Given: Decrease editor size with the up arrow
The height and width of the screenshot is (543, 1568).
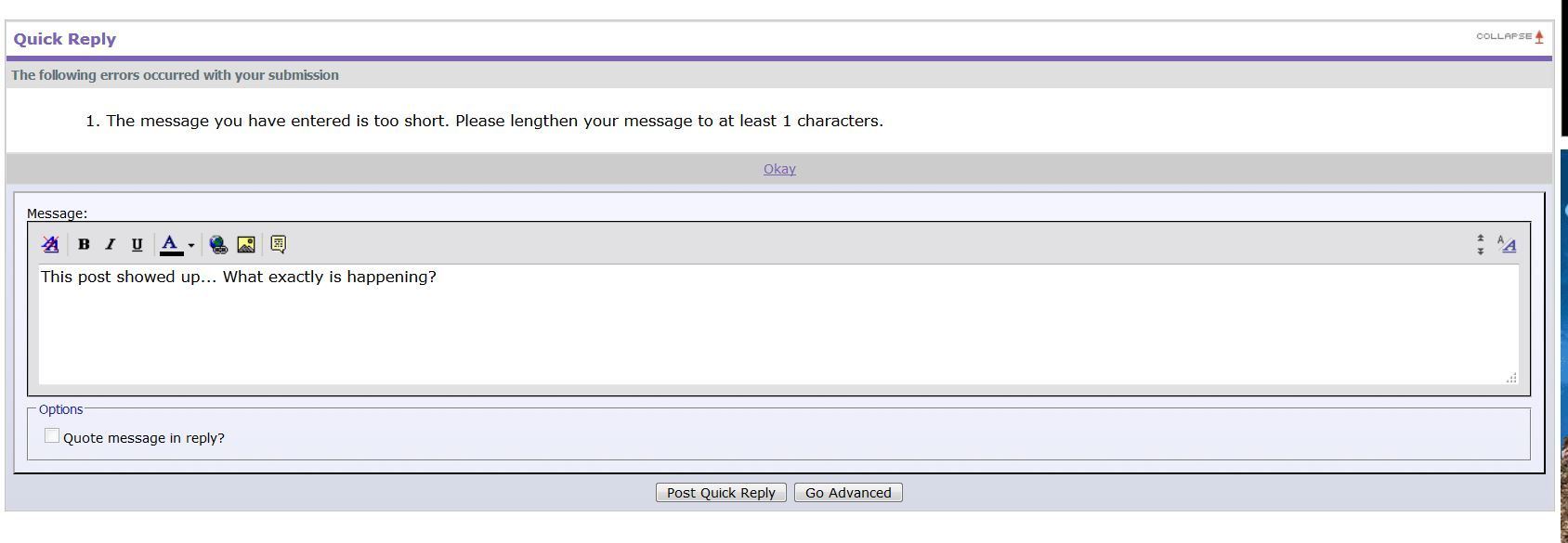Looking at the screenshot, I should click(1481, 239).
